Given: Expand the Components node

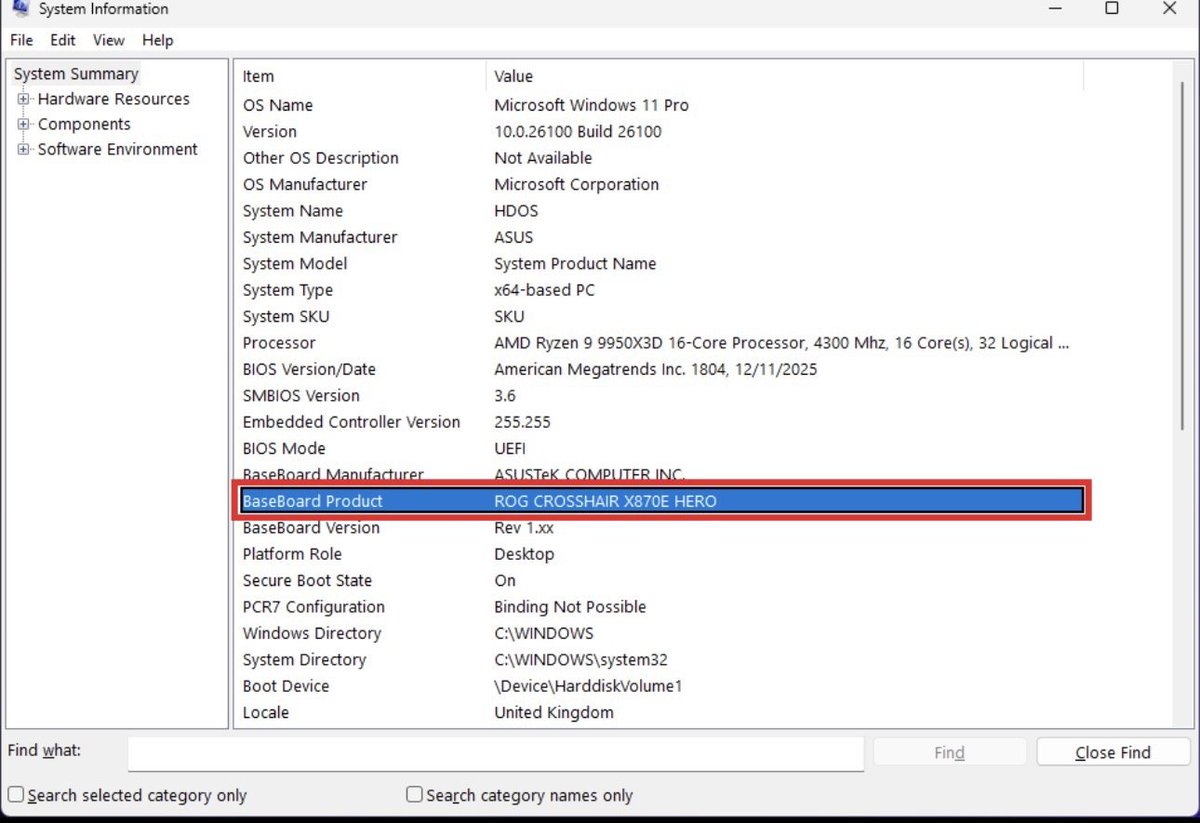Looking at the screenshot, I should click(23, 124).
